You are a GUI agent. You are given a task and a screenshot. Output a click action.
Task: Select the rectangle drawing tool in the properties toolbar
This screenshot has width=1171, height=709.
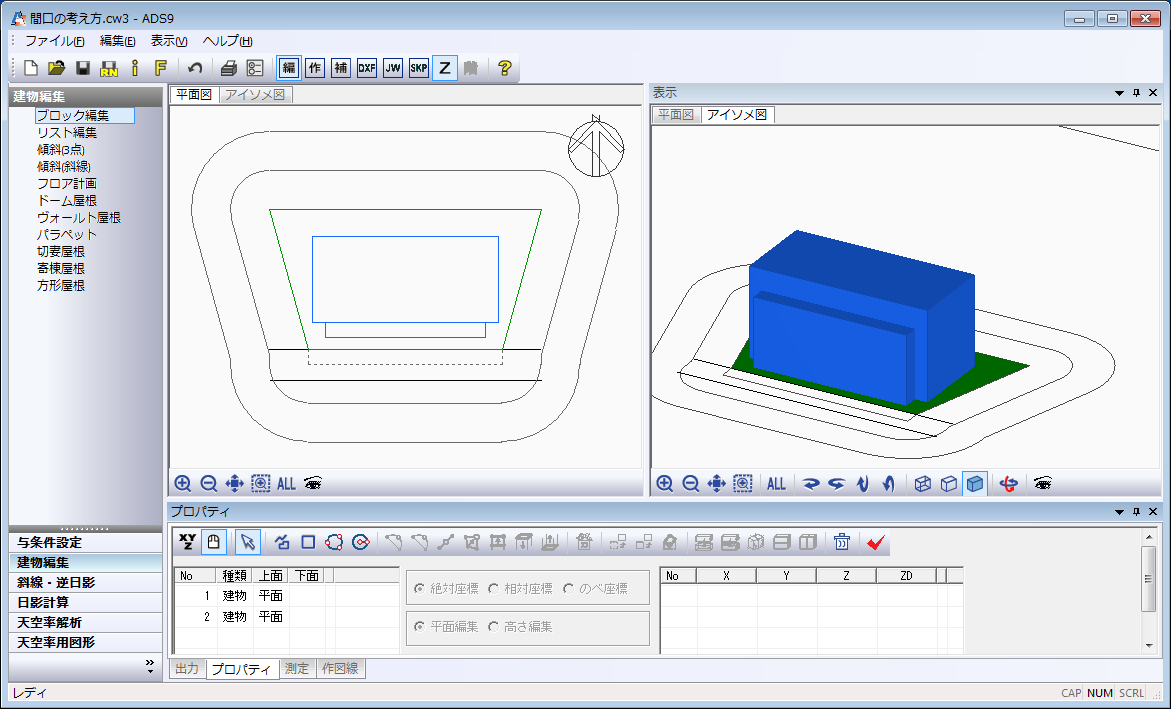coord(308,542)
